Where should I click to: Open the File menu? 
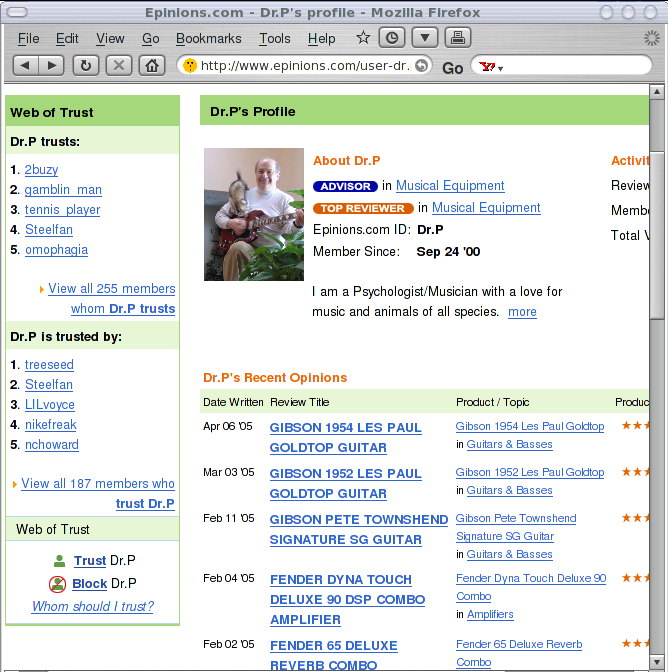pyautogui.click(x=28, y=39)
